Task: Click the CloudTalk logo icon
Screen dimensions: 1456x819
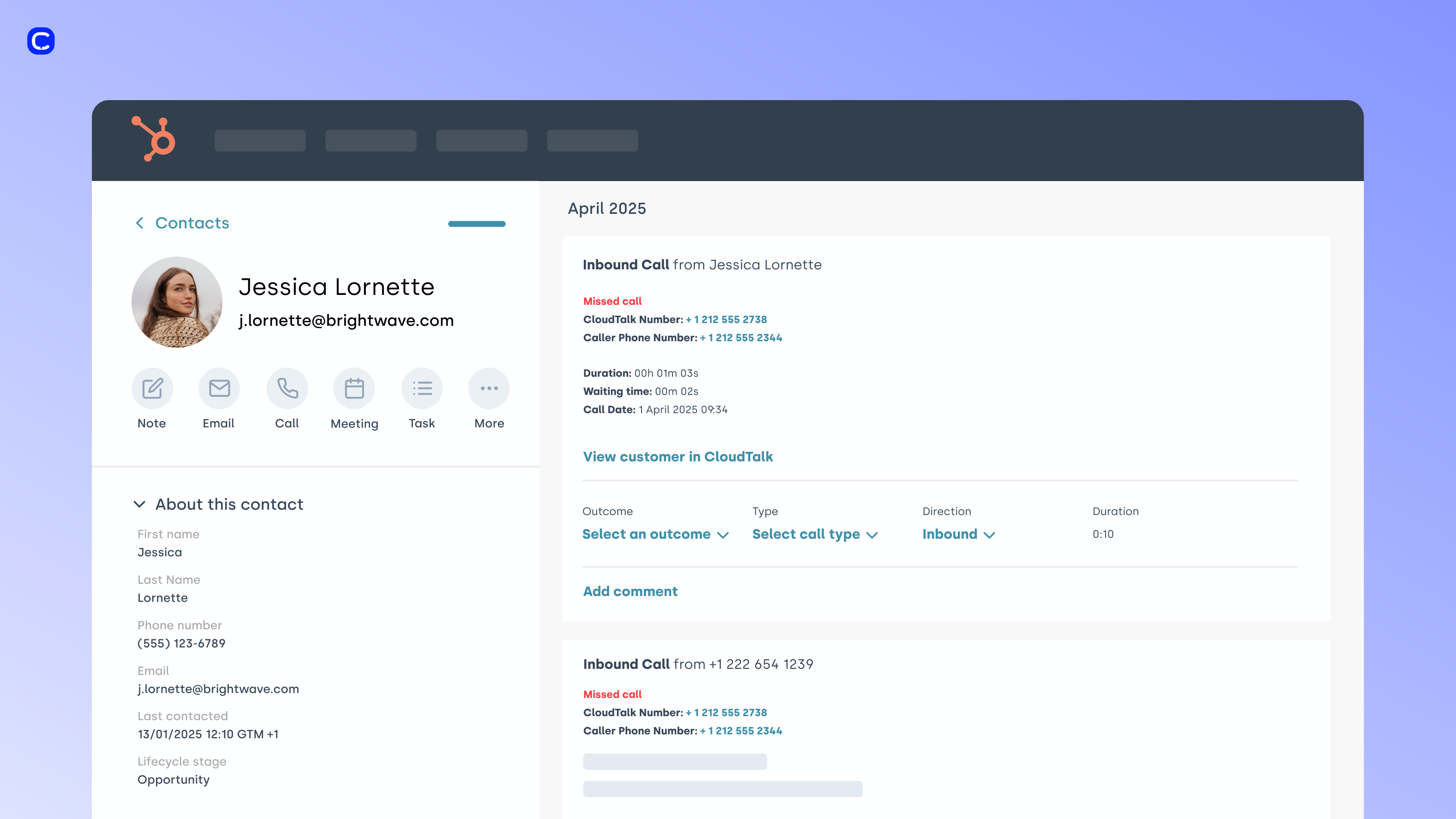Action: [x=40, y=40]
